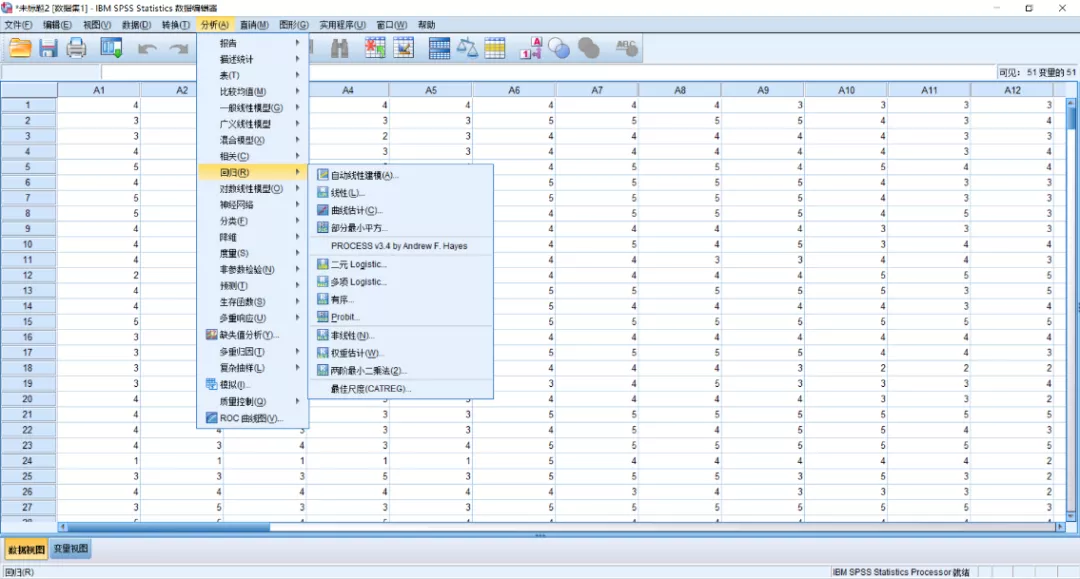Viewport: 1080px width, 579px height.
Task: Open the 图形(G) menu in the menu bar
Action: (x=293, y=24)
